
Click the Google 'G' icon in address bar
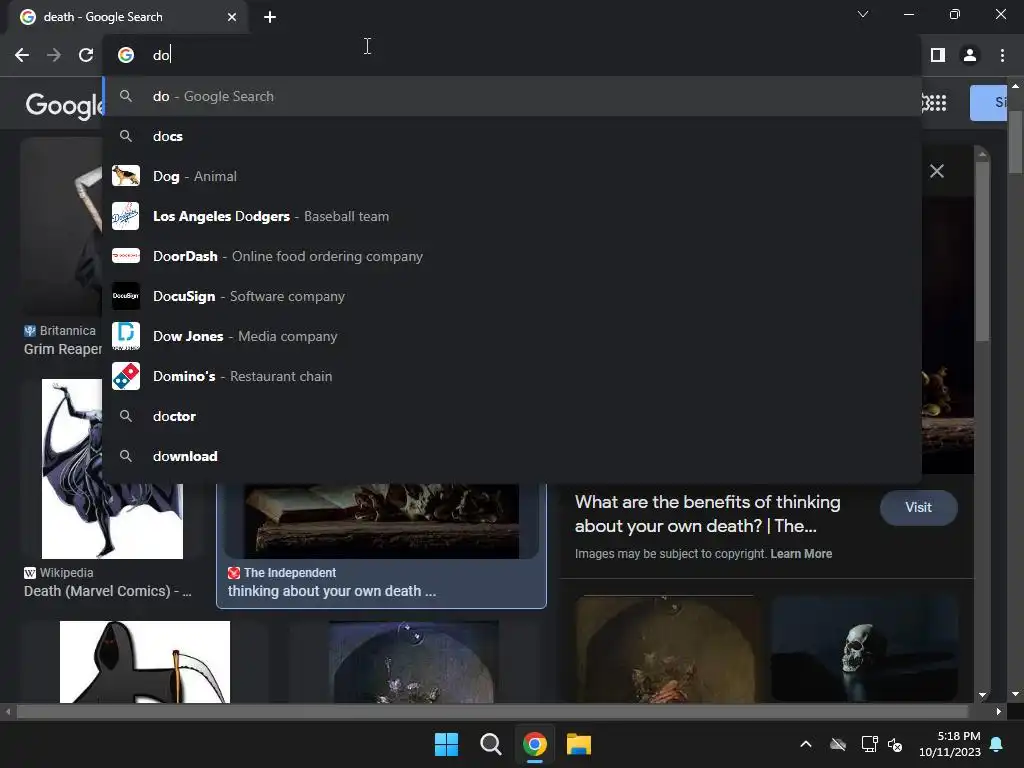pyautogui.click(x=126, y=55)
